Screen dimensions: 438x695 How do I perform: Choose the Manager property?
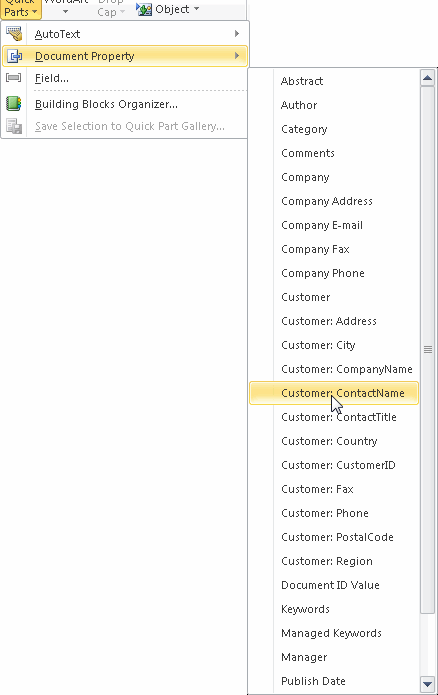tap(334, 657)
